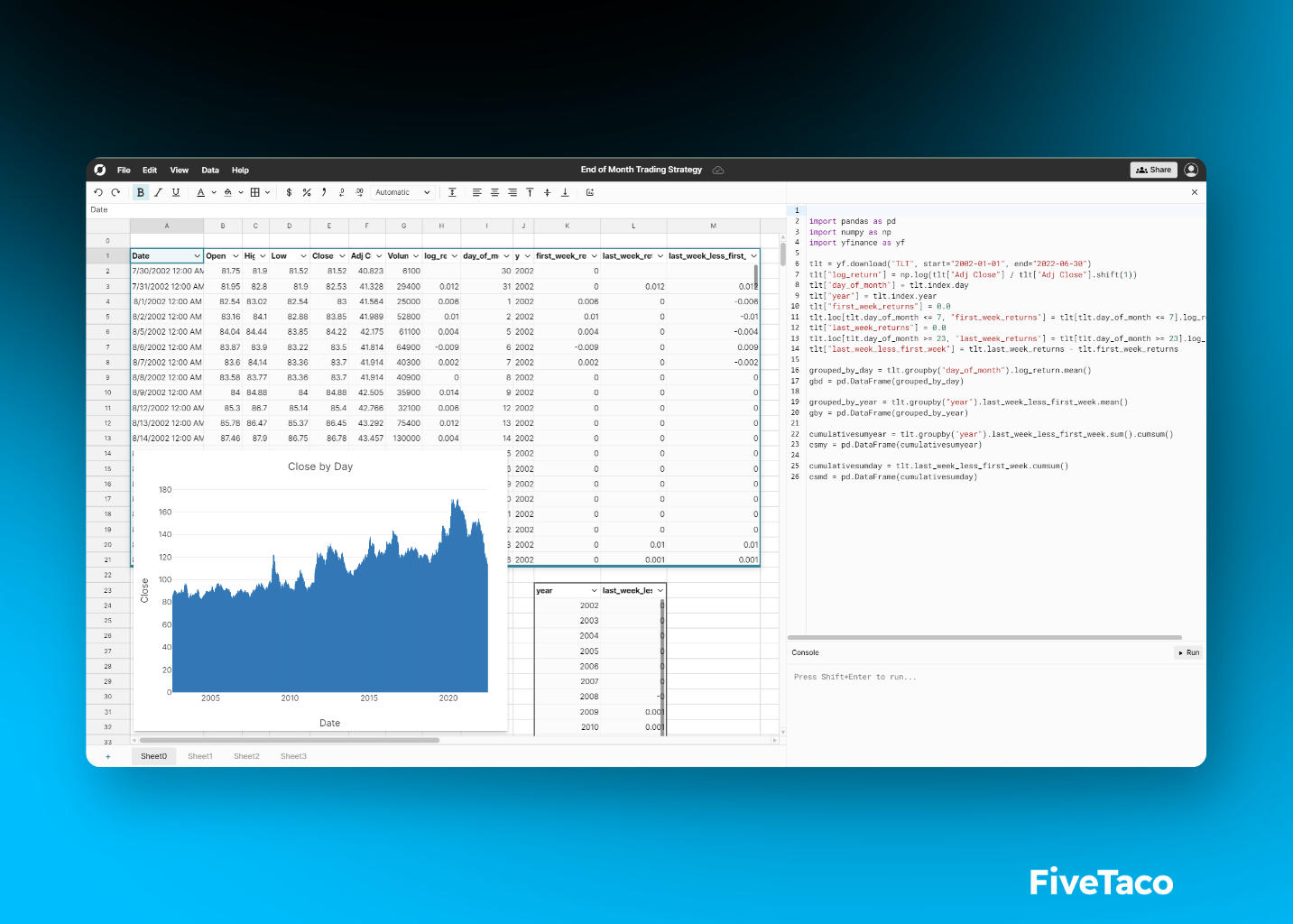Viewport: 1293px width, 924px height.
Task: Select column header M
Action: pyautogui.click(x=713, y=226)
